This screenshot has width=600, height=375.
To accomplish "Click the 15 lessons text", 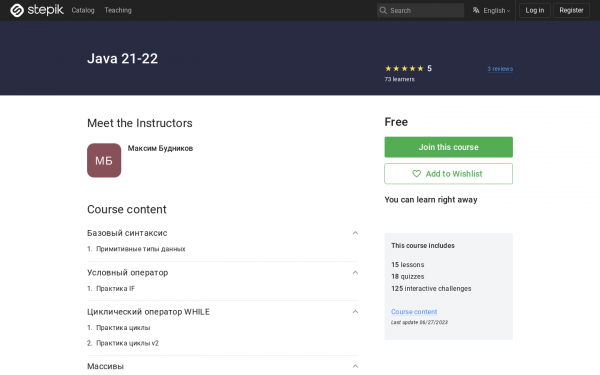I will tap(408, 265).
